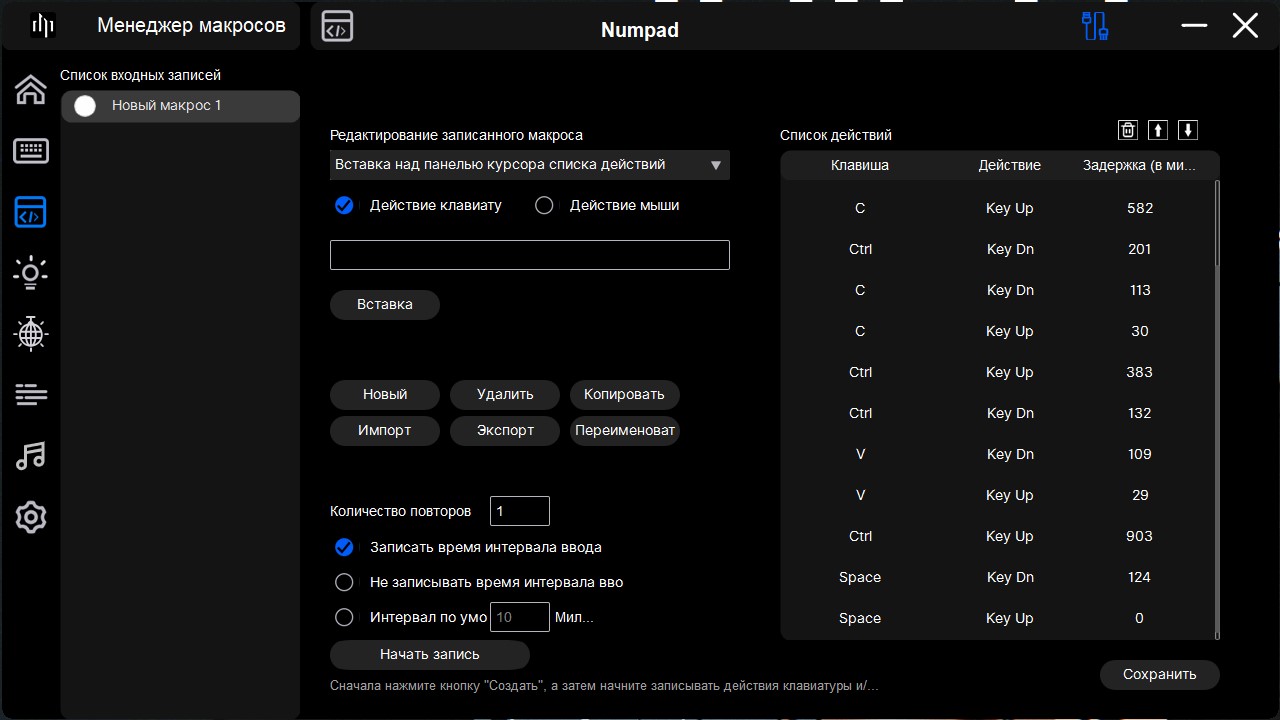This screenshot has width=1280, height=720.
Task: Click the Экспорт button
Action: click(x=505, y=431)
